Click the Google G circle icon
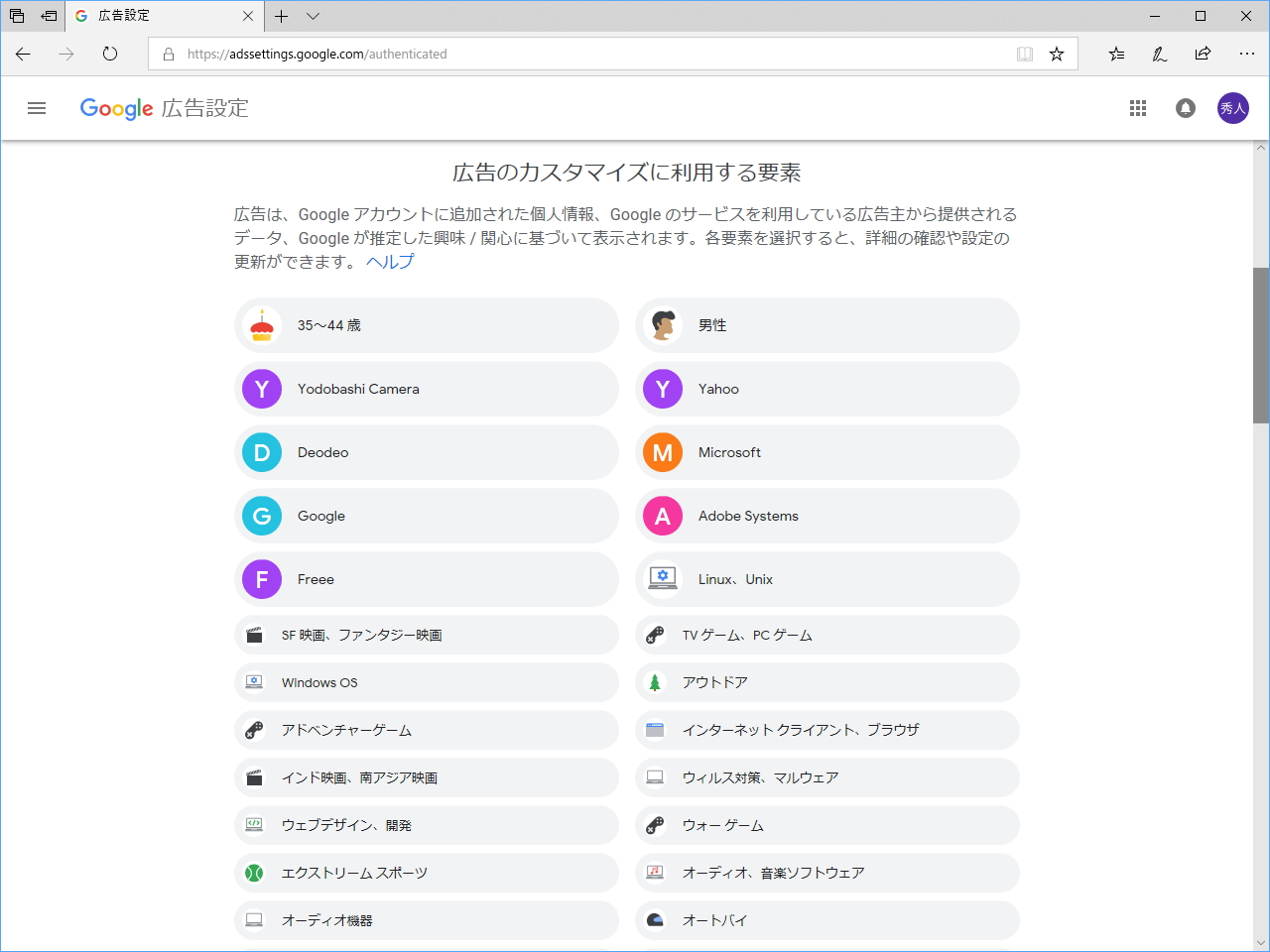Viewport: 1270px width, 952px height. pos(262,516)
